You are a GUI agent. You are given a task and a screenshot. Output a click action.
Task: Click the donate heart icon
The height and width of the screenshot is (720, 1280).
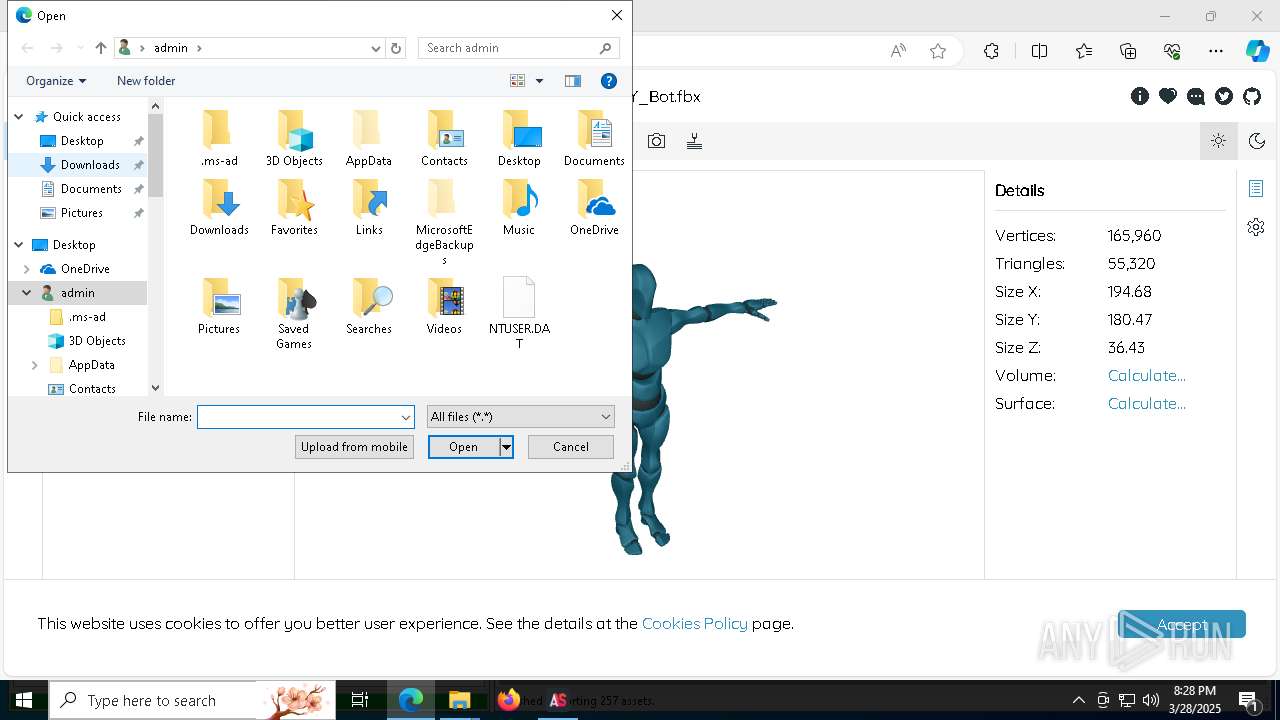(x=1168, y=96)
